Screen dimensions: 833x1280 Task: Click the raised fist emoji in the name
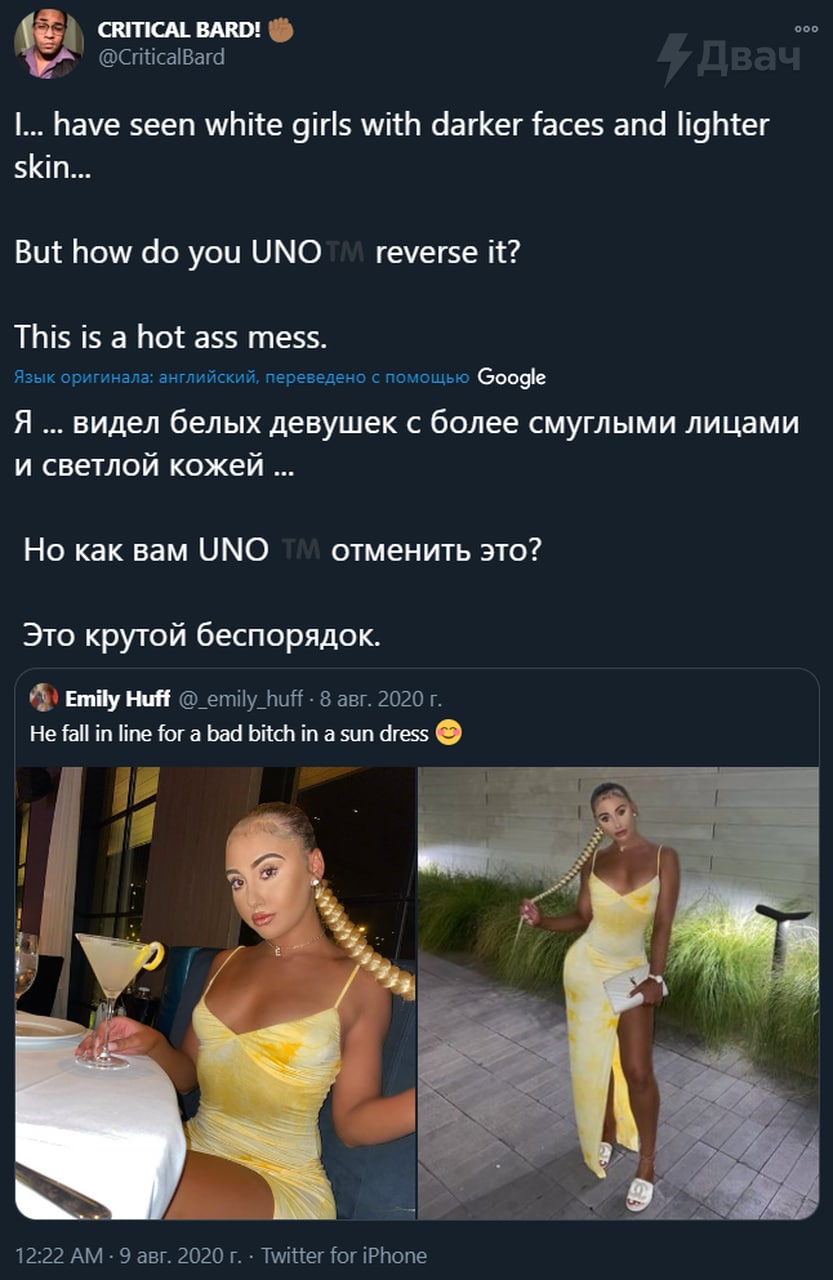(x=281, y=30)
